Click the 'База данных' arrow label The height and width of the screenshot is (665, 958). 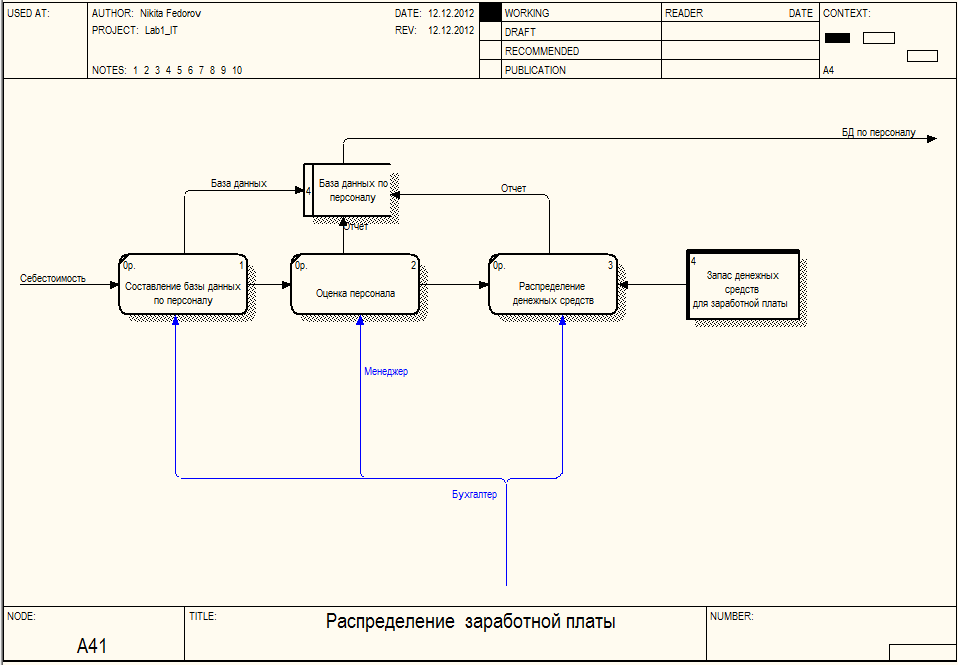[239, 183]
